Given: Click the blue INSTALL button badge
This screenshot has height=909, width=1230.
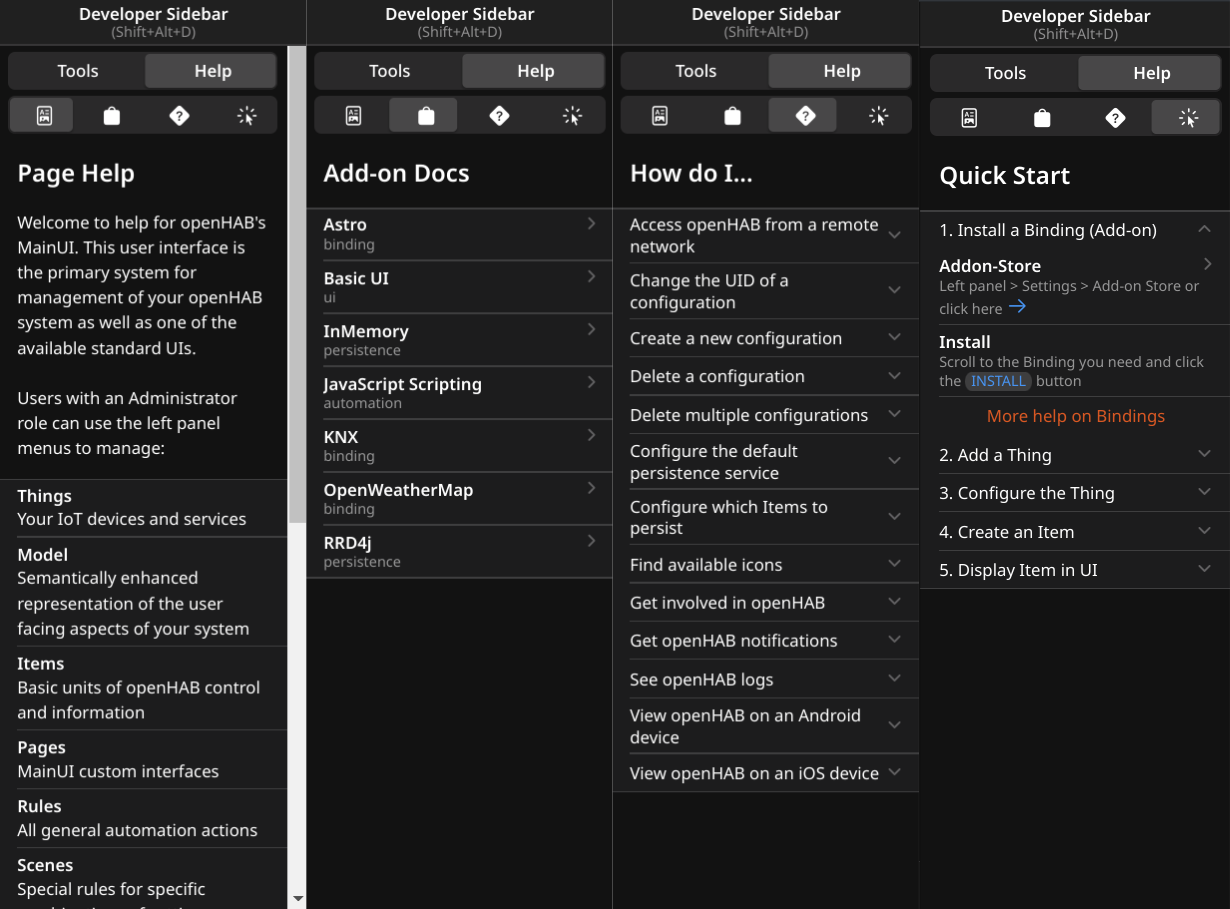Looking at the screenshot, I should 998,381.
